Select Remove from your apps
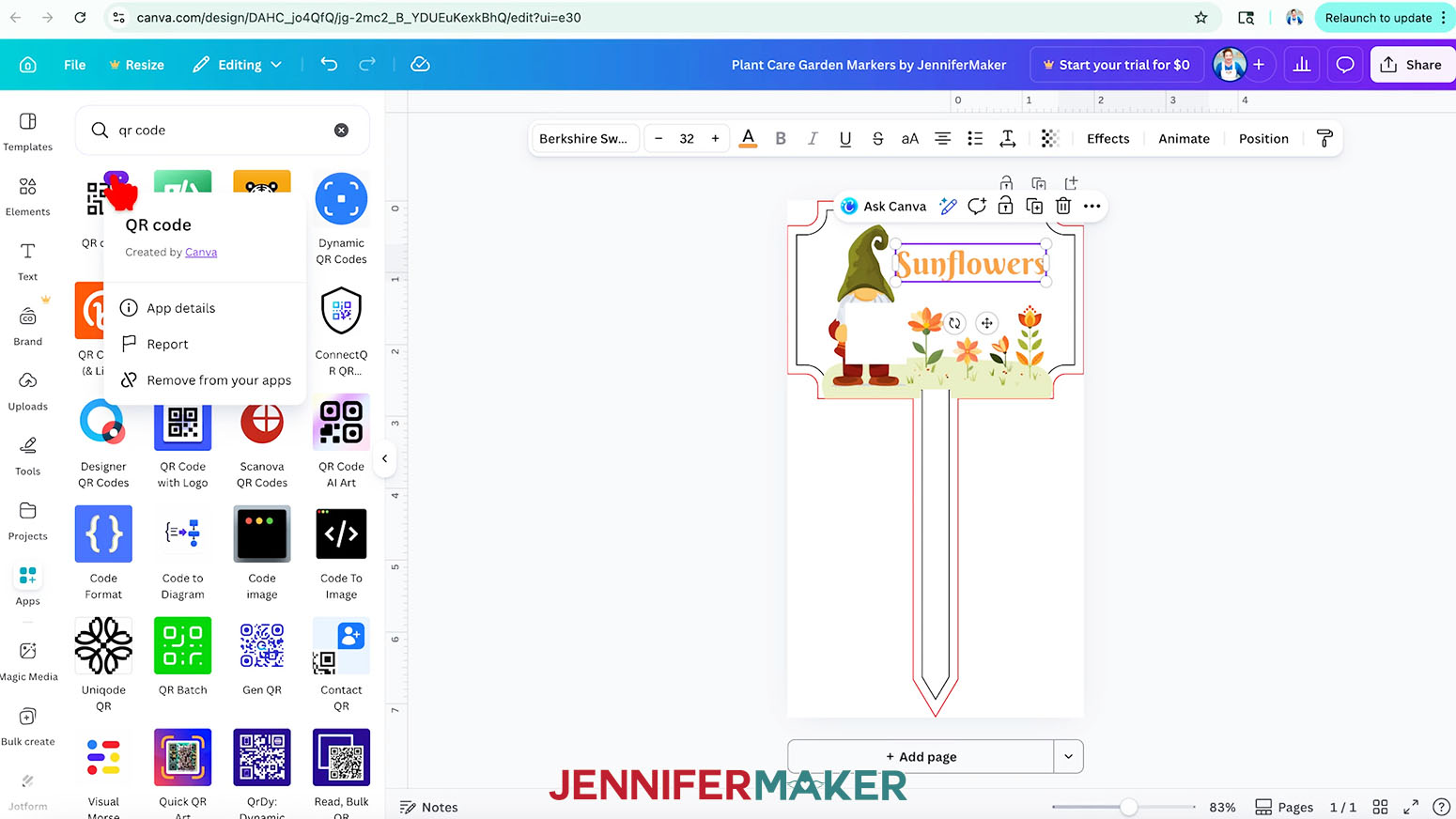 (205, 380)
